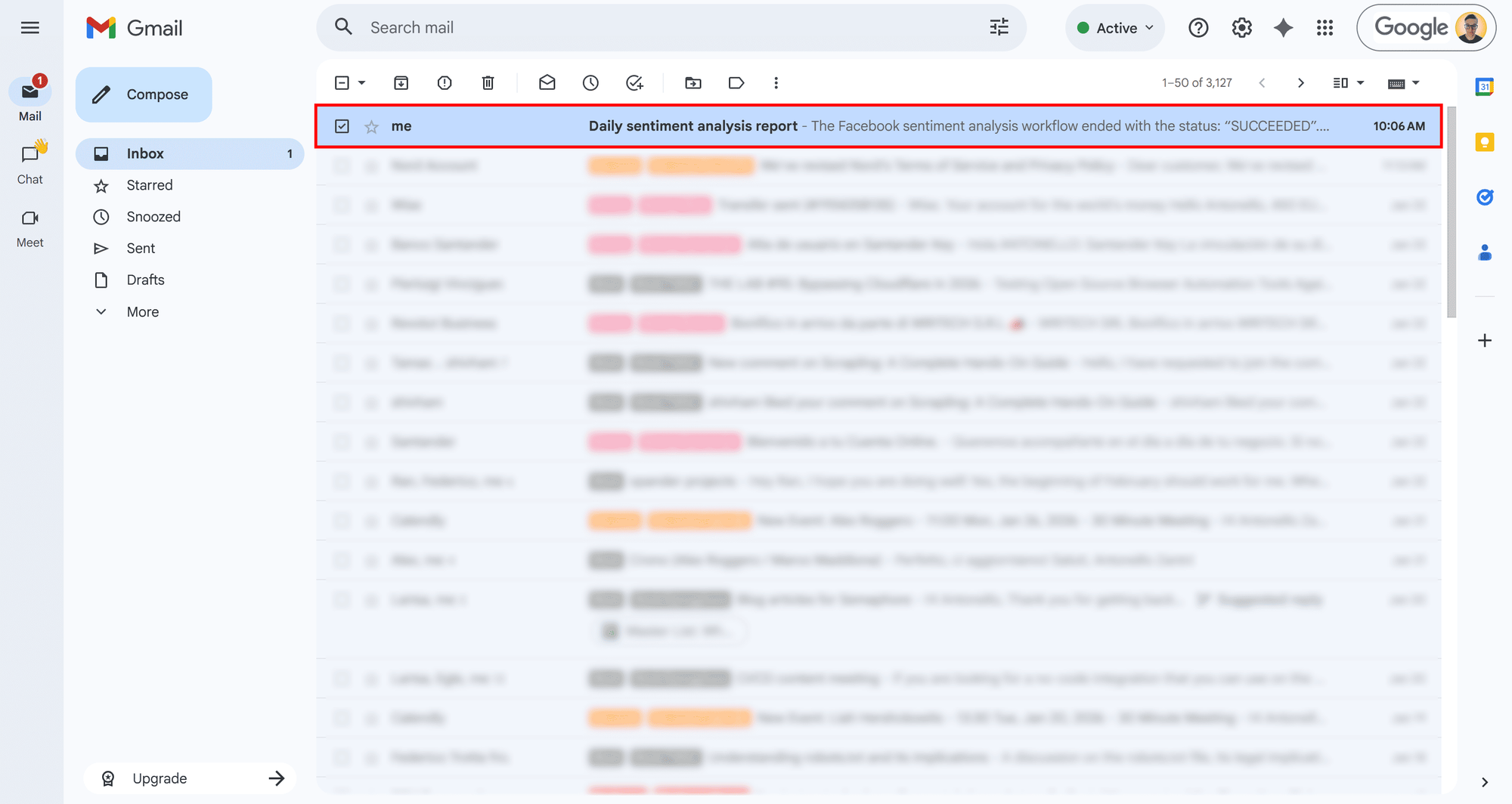Snooze the selected email

590,82
